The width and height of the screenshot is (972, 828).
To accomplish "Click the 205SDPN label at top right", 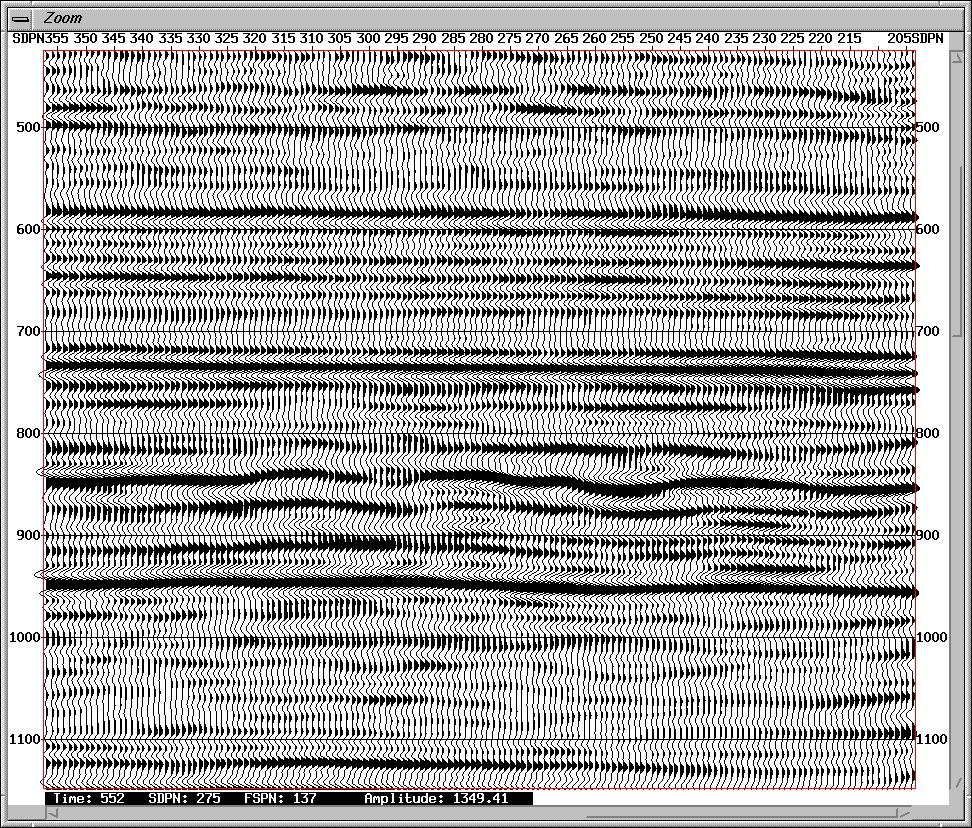I will tap(915, 38).
